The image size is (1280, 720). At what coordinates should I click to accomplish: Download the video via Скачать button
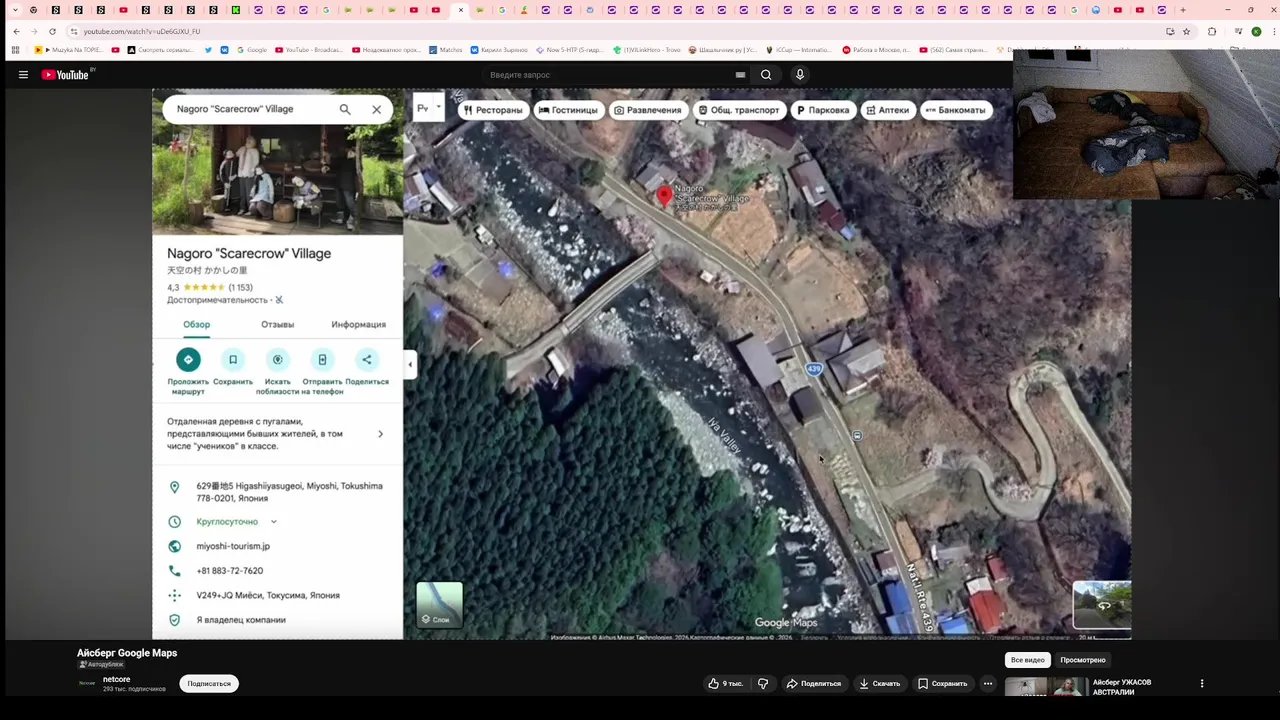click(879, 684)
